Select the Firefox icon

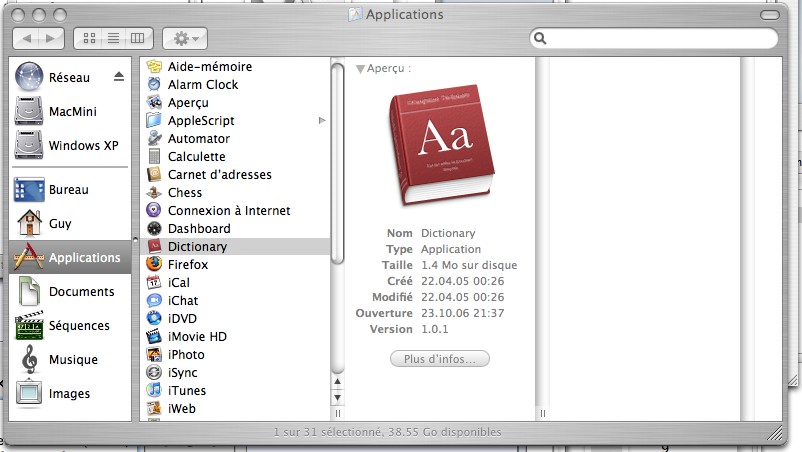(154, 264)
